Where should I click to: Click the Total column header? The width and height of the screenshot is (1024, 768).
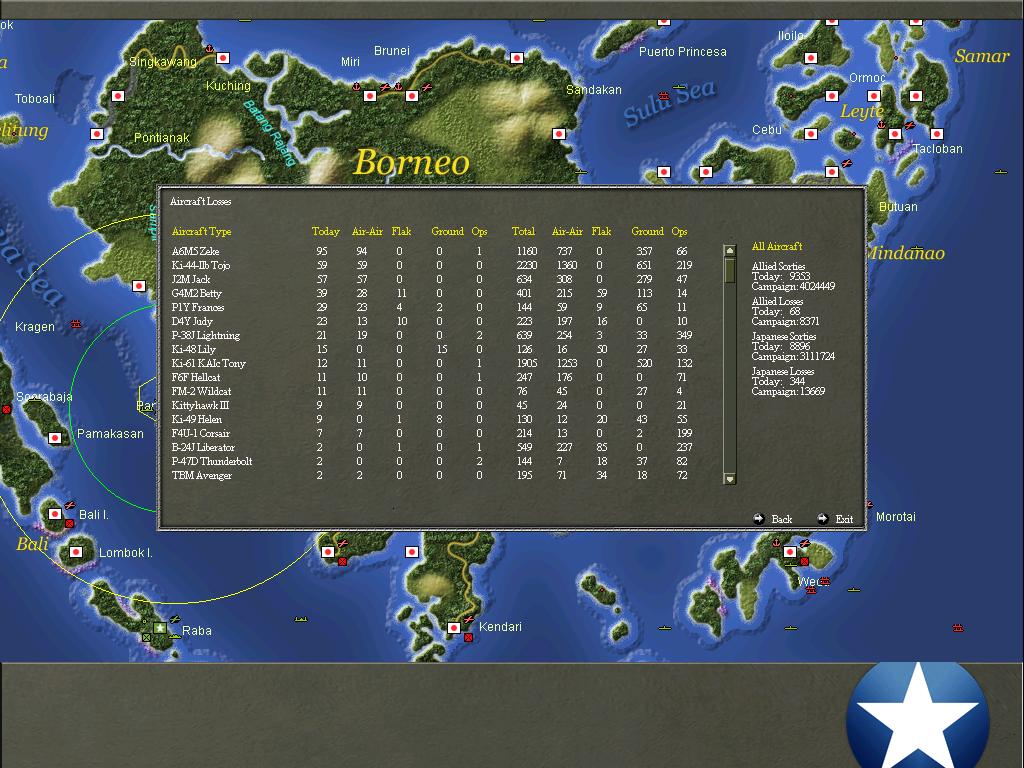(x=523, y=231)
